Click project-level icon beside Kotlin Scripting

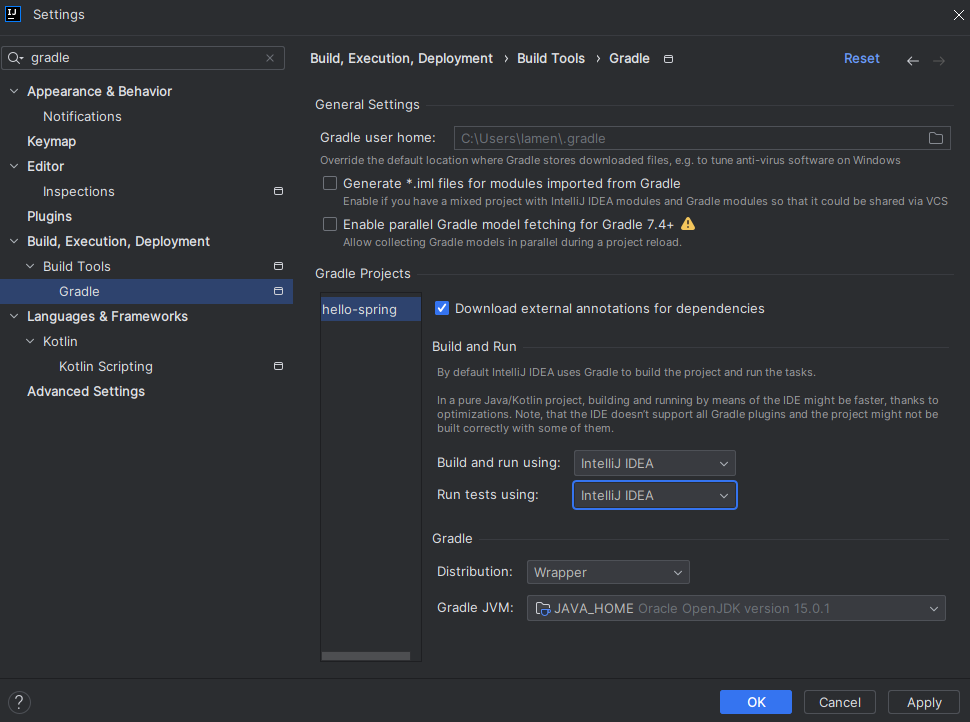(x=278, y=366)
